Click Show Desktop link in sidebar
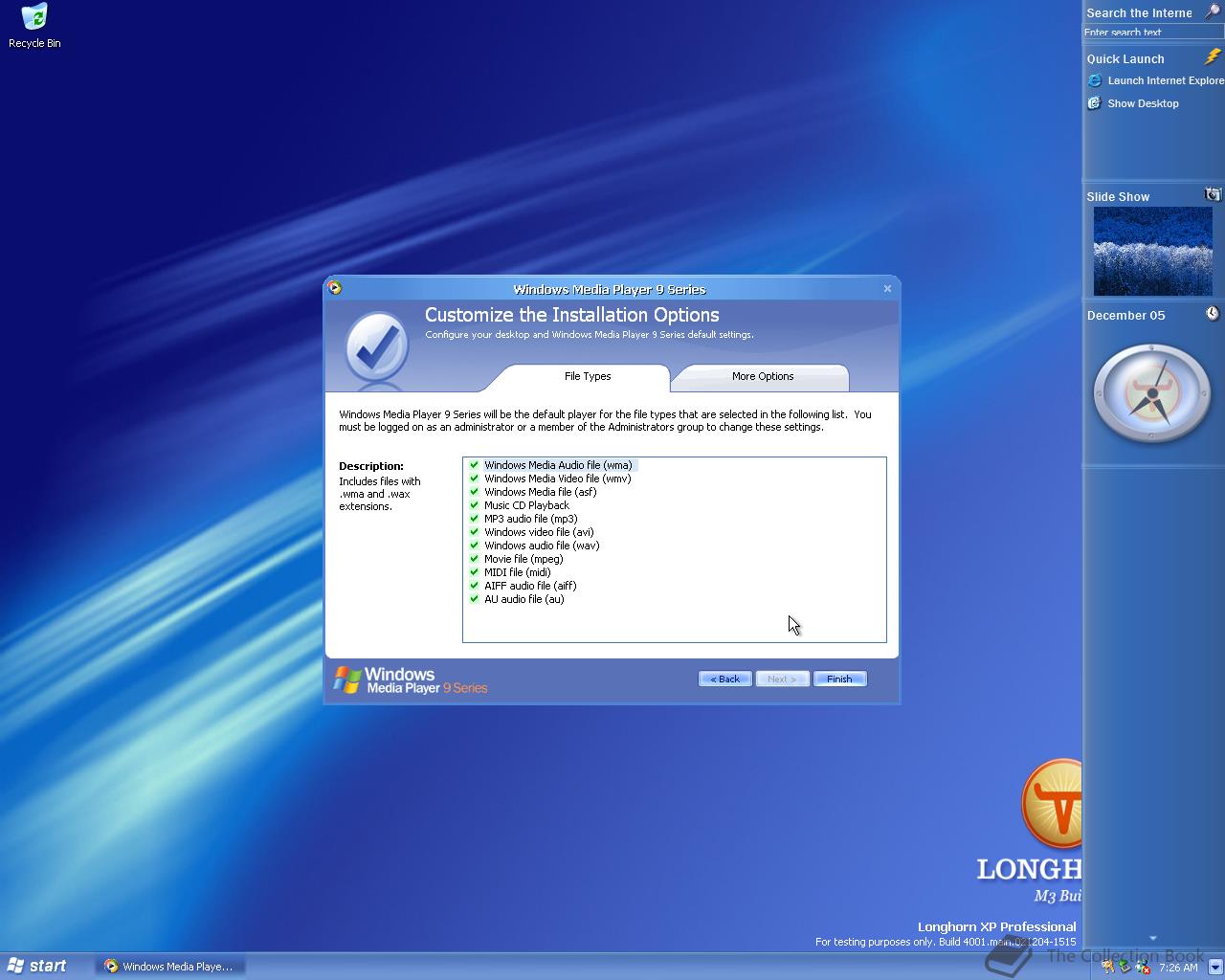Screen dimensions: 1225x980 (x=1143, y=103)
